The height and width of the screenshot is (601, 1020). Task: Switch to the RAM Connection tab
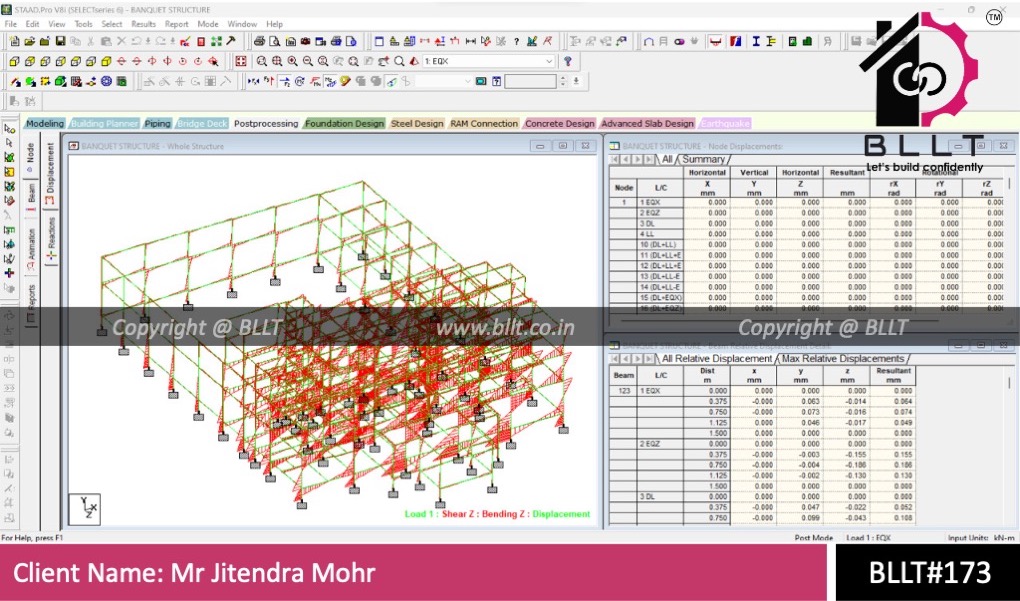484,124
